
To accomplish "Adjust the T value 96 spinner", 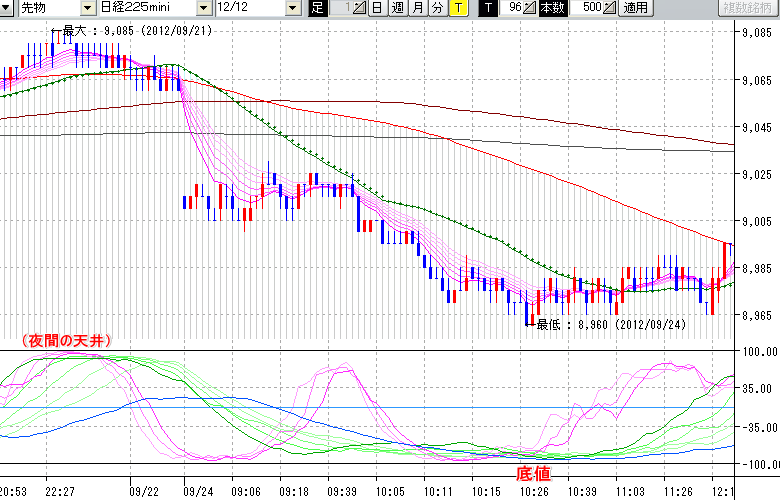I will 530,8.
